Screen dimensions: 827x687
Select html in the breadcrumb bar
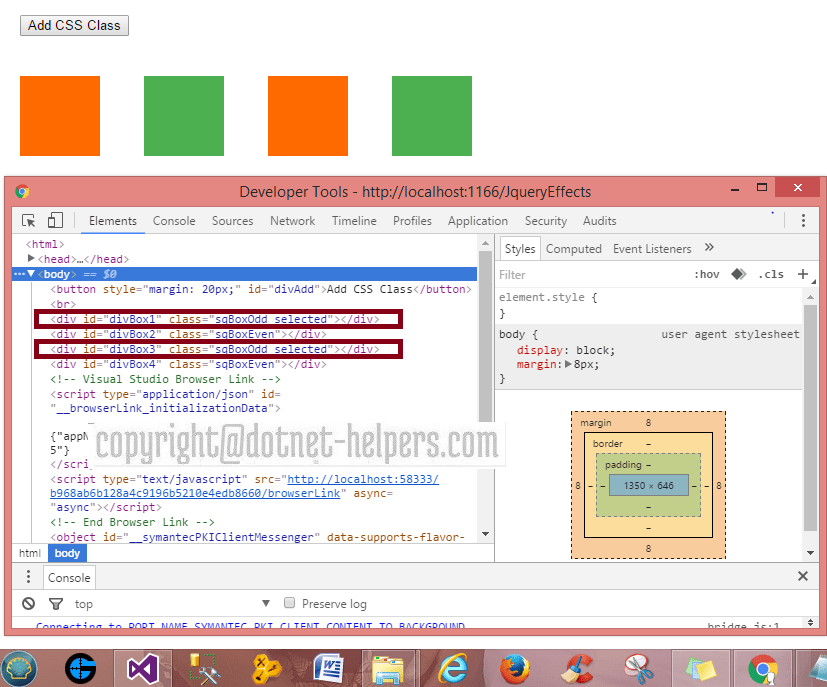pyautogui.click(x=30, y=553)
